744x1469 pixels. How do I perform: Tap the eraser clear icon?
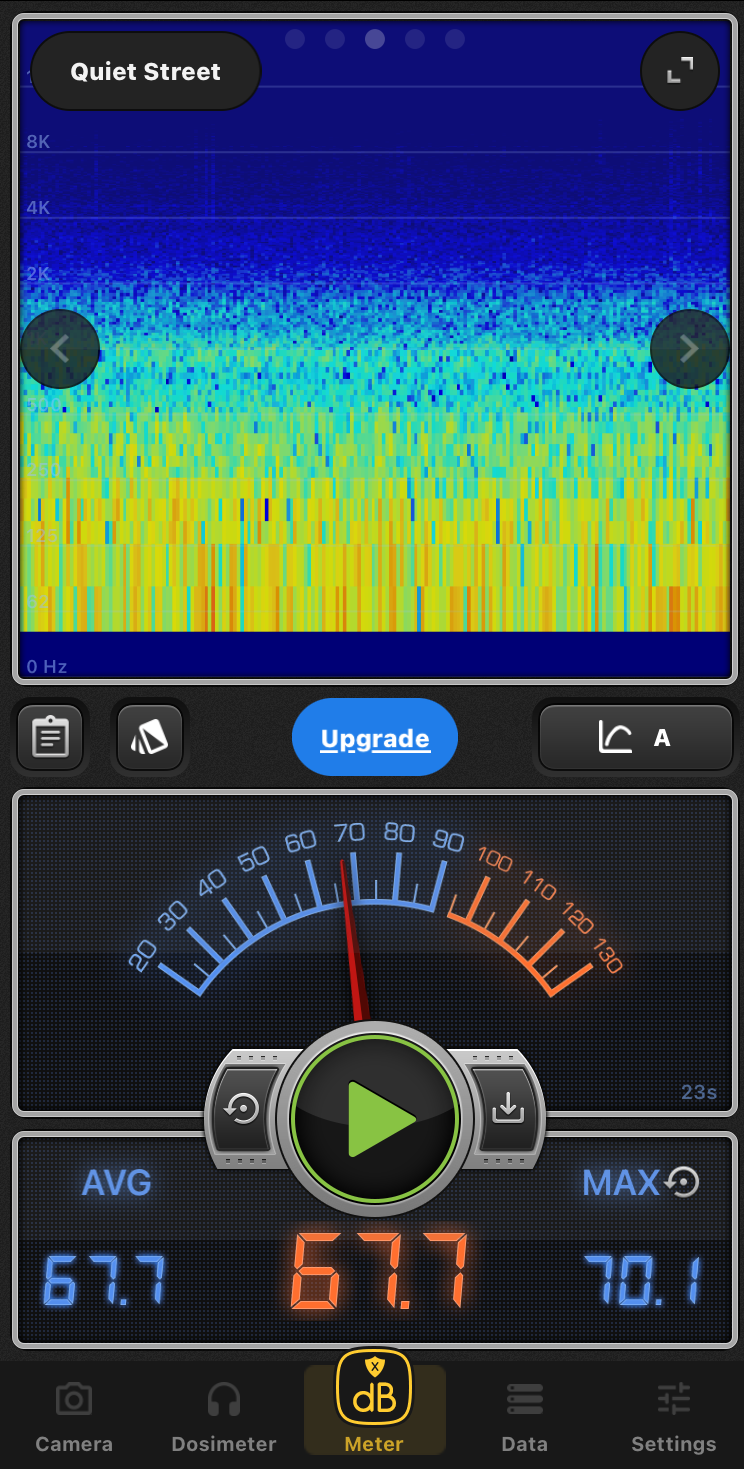click(x=149, y=738)
